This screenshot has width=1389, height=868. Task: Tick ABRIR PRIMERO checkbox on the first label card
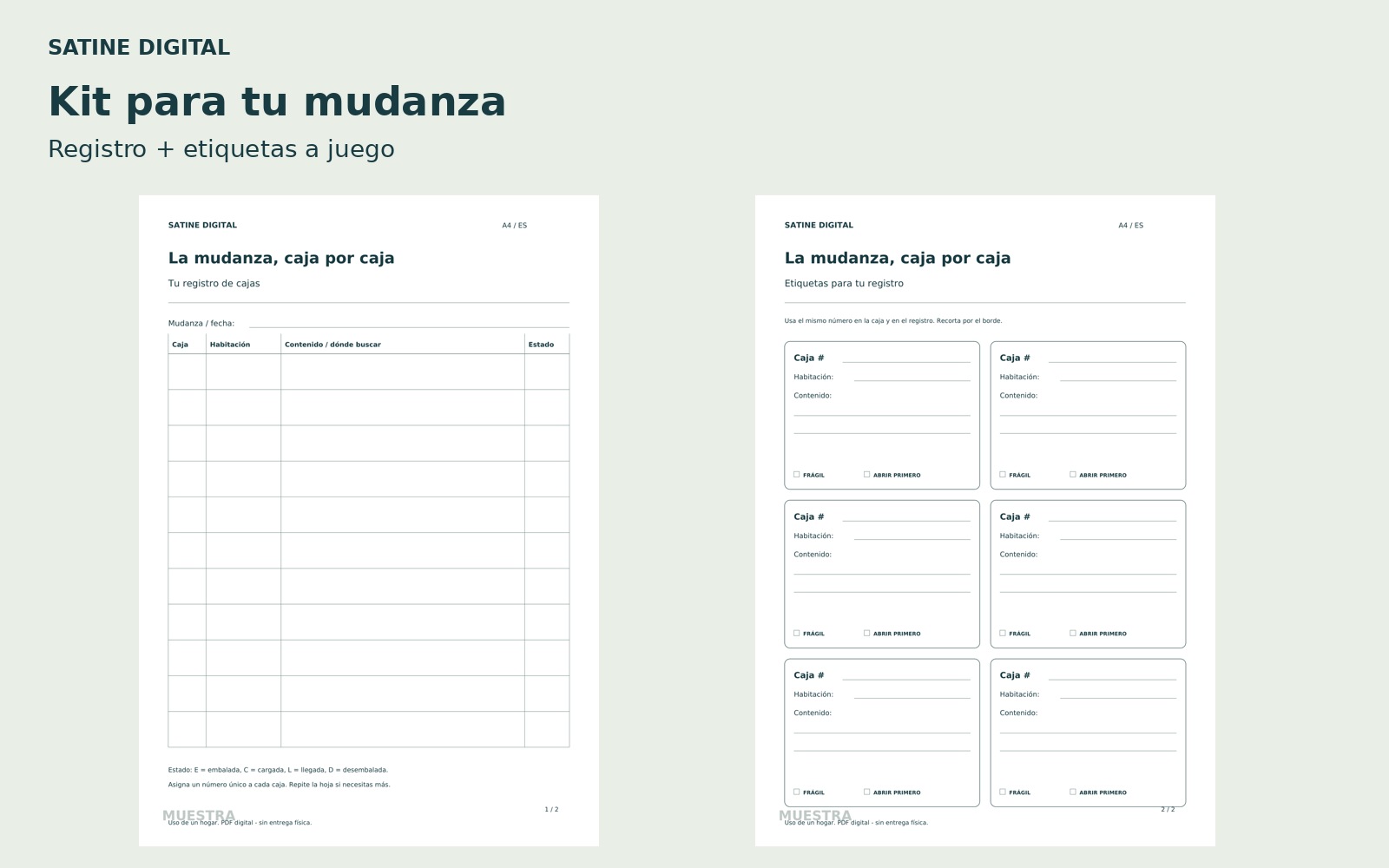[866, 475]
